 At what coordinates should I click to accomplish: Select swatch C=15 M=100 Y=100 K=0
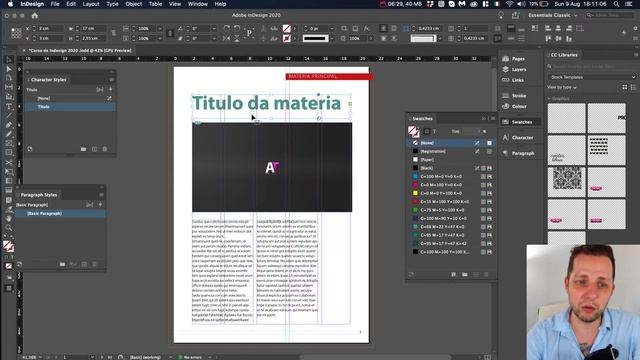pos(451,202)
